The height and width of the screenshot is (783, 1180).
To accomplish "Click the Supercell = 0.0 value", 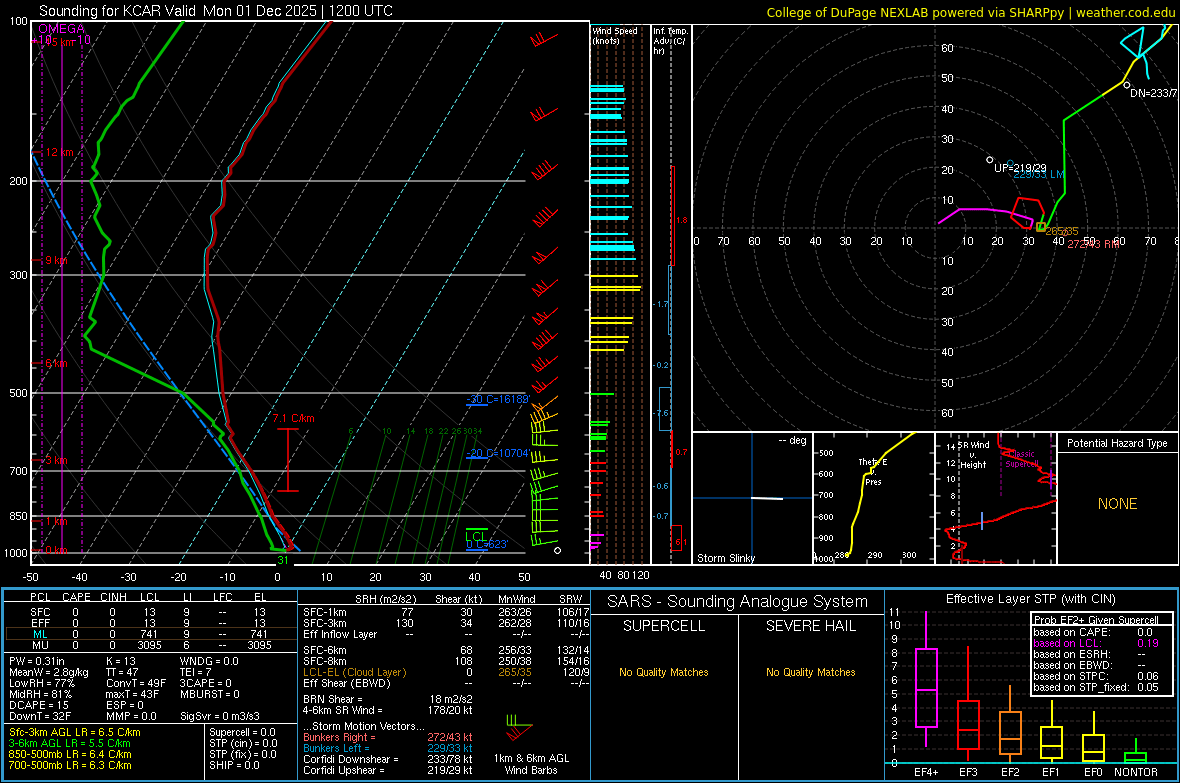I will coord(242,732).
